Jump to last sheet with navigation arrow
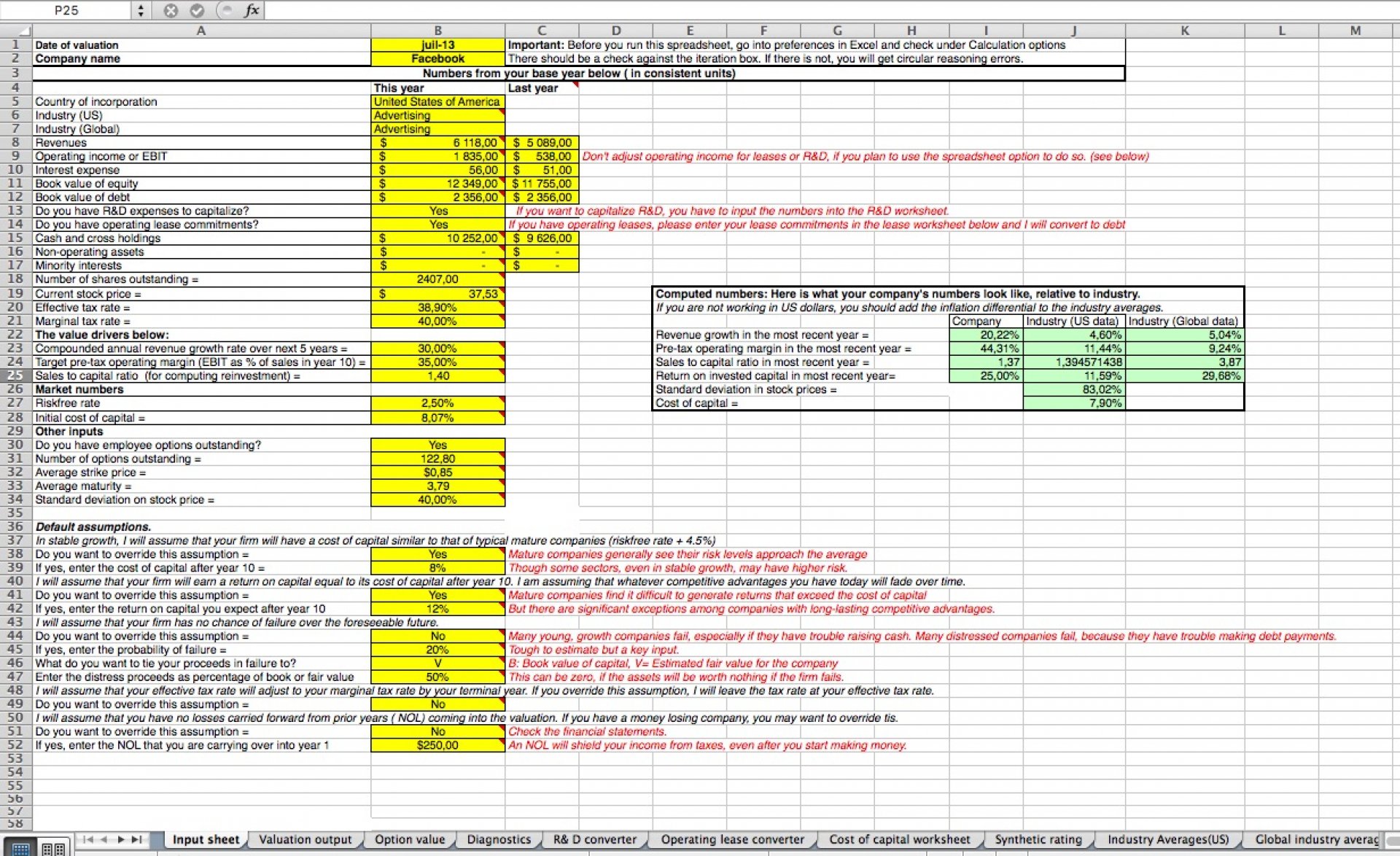The image size is (1400, 856). (x=136, y=839)
